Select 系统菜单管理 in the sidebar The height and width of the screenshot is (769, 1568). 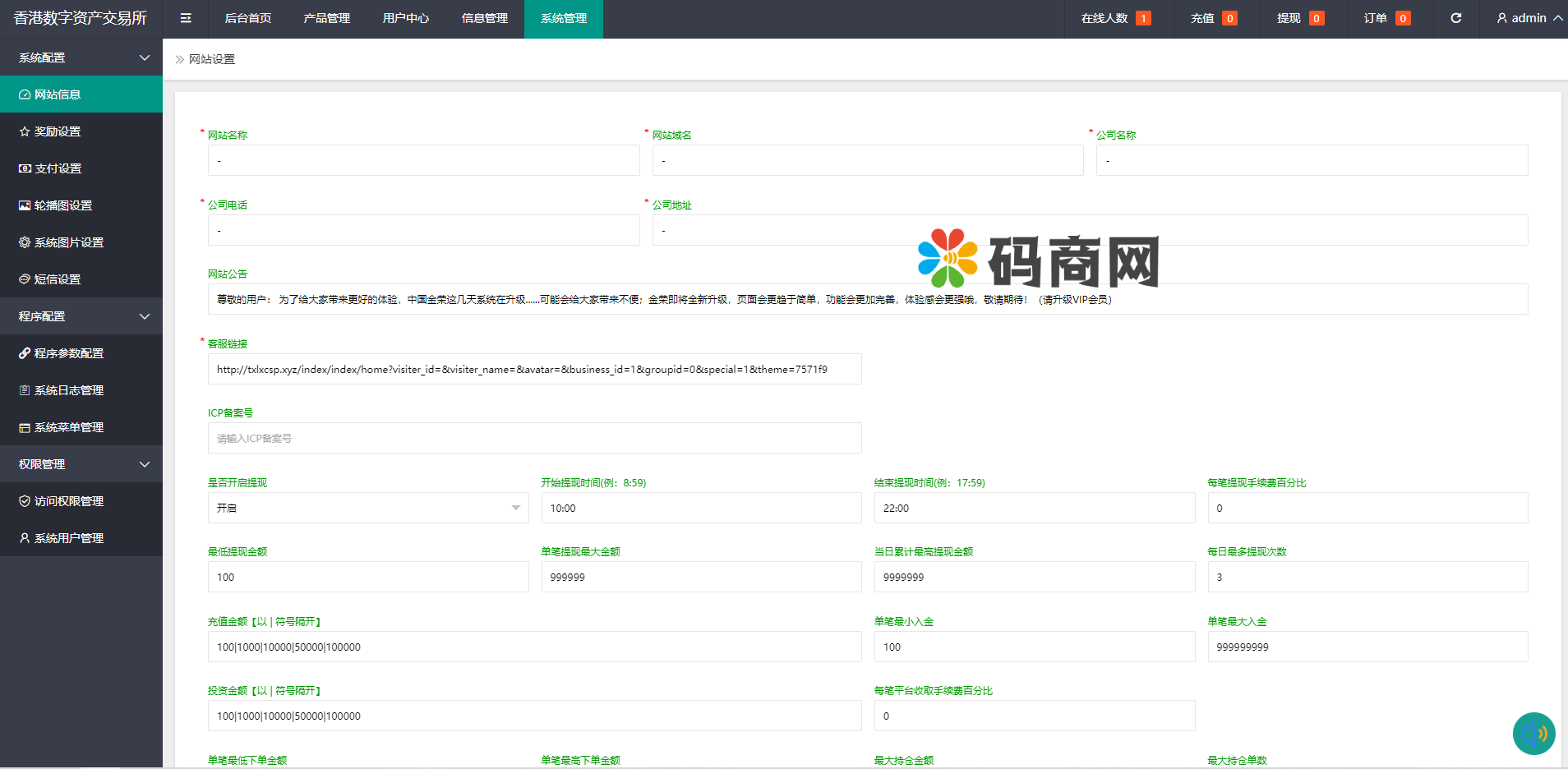pyautogui.click(x=25, y=426)
